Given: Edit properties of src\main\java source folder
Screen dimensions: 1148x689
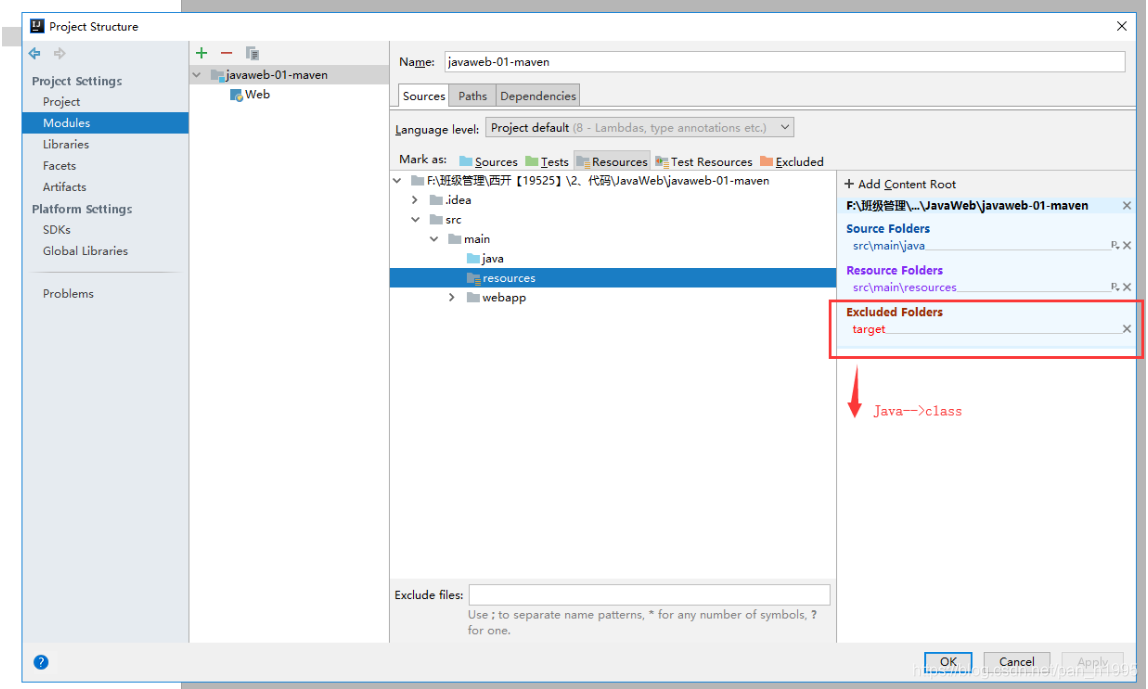Looking at the screenshot, I should tap(1114, 245).
